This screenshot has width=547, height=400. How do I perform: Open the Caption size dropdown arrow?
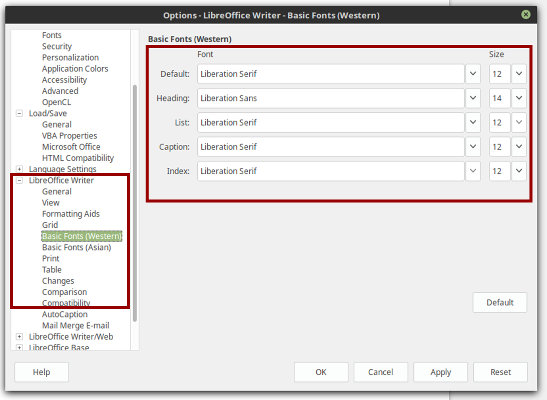pos(519,147)
